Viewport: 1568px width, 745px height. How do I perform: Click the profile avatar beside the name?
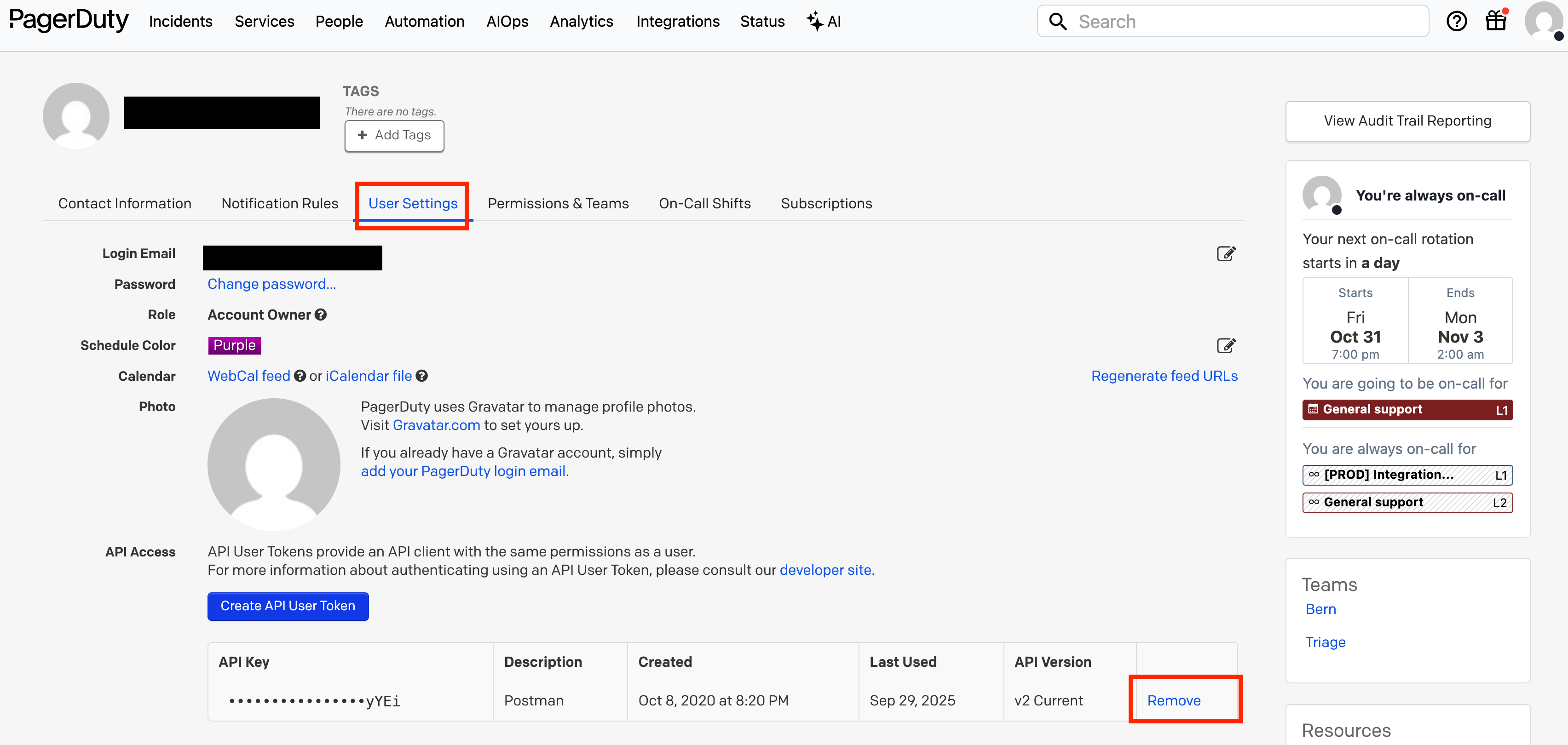click(x=76, y=115)
